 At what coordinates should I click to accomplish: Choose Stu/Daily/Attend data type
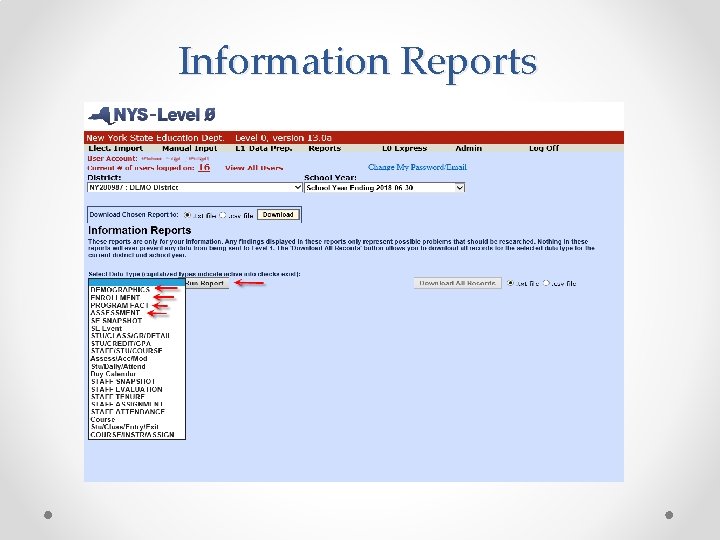click(x=118, y=366)
